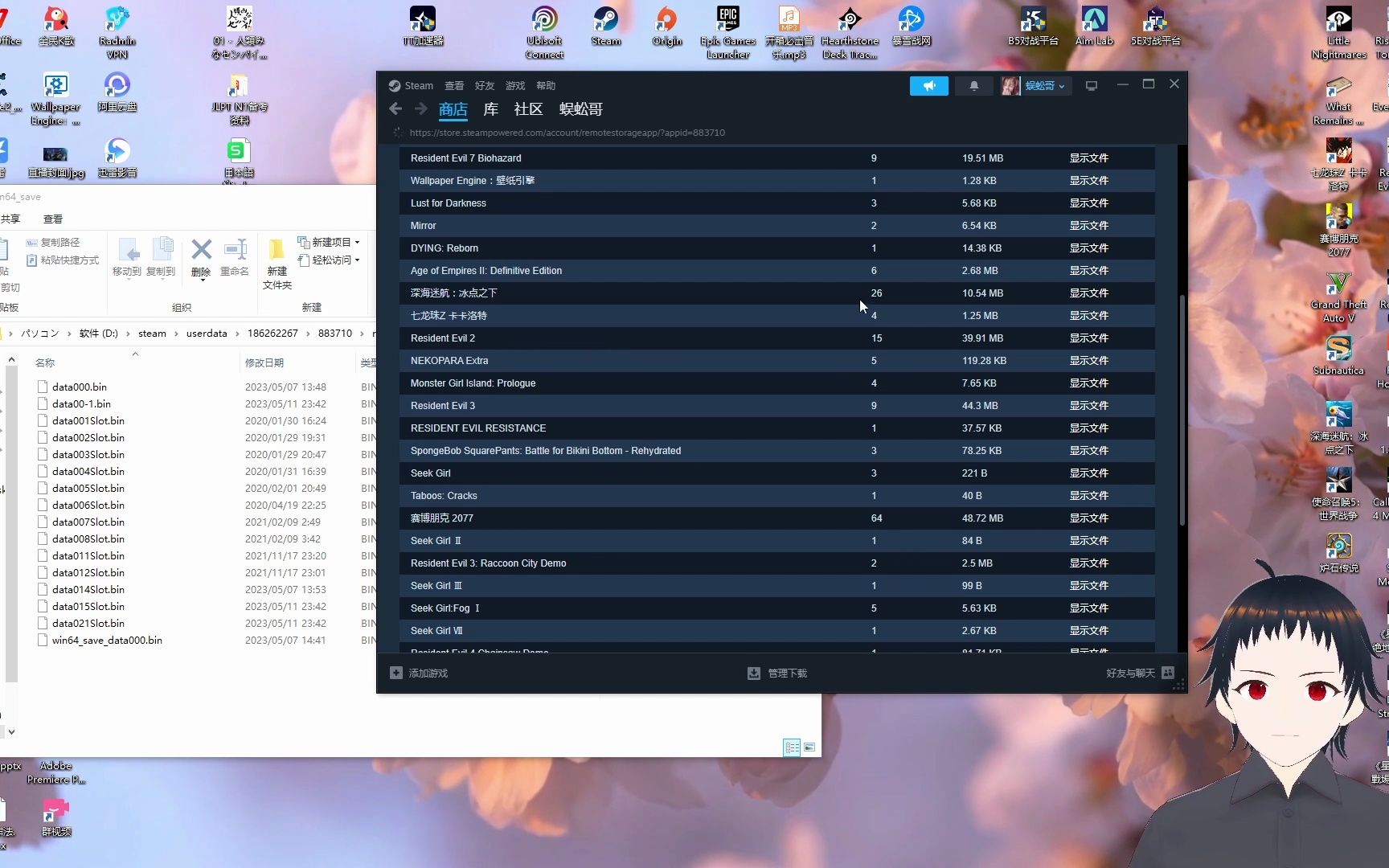Click the Delete button in Explorer ribbon
1389x868 pixels.
click(x=201, y=258)
